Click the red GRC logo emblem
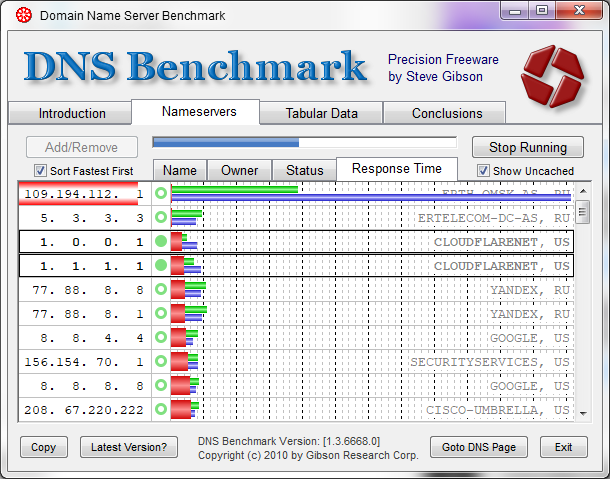610x479 pixels. click(x=552, y=76)
